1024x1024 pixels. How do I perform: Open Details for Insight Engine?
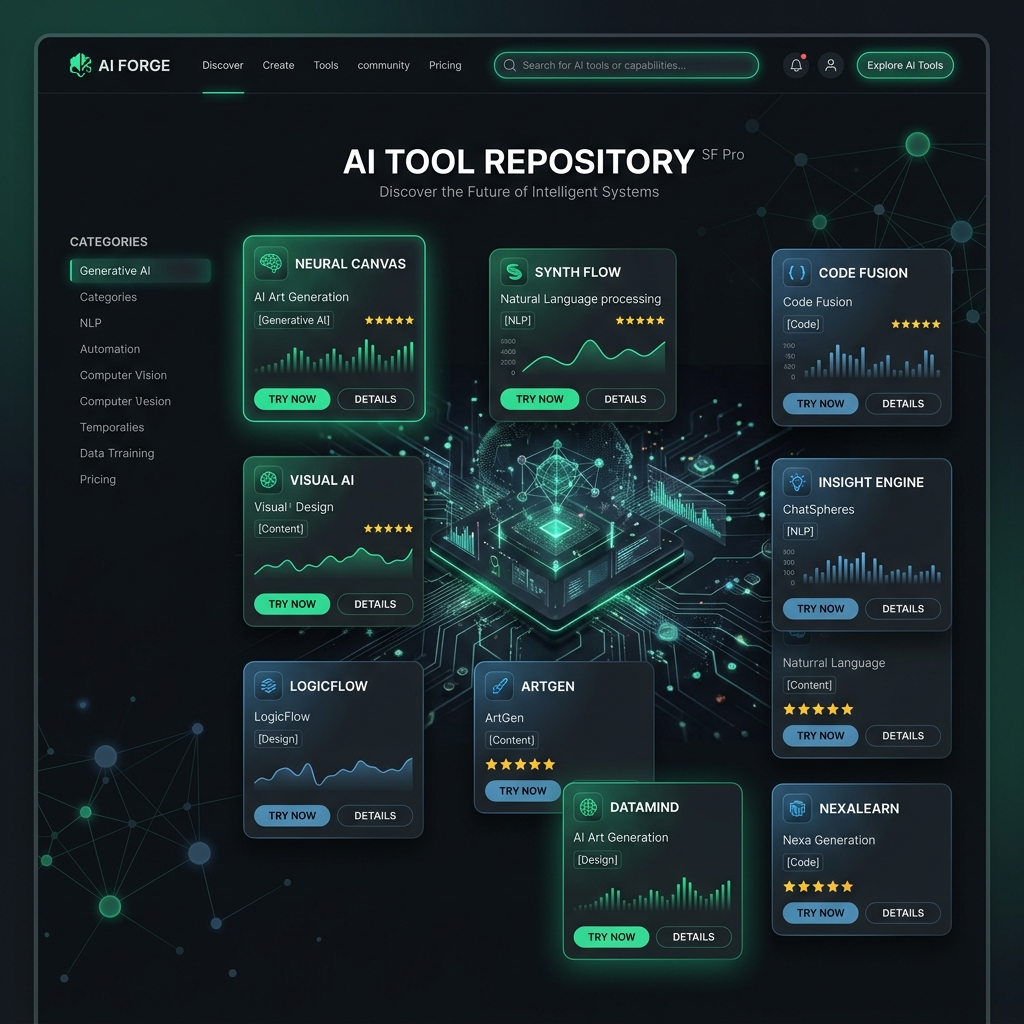[x=903, y=609]
